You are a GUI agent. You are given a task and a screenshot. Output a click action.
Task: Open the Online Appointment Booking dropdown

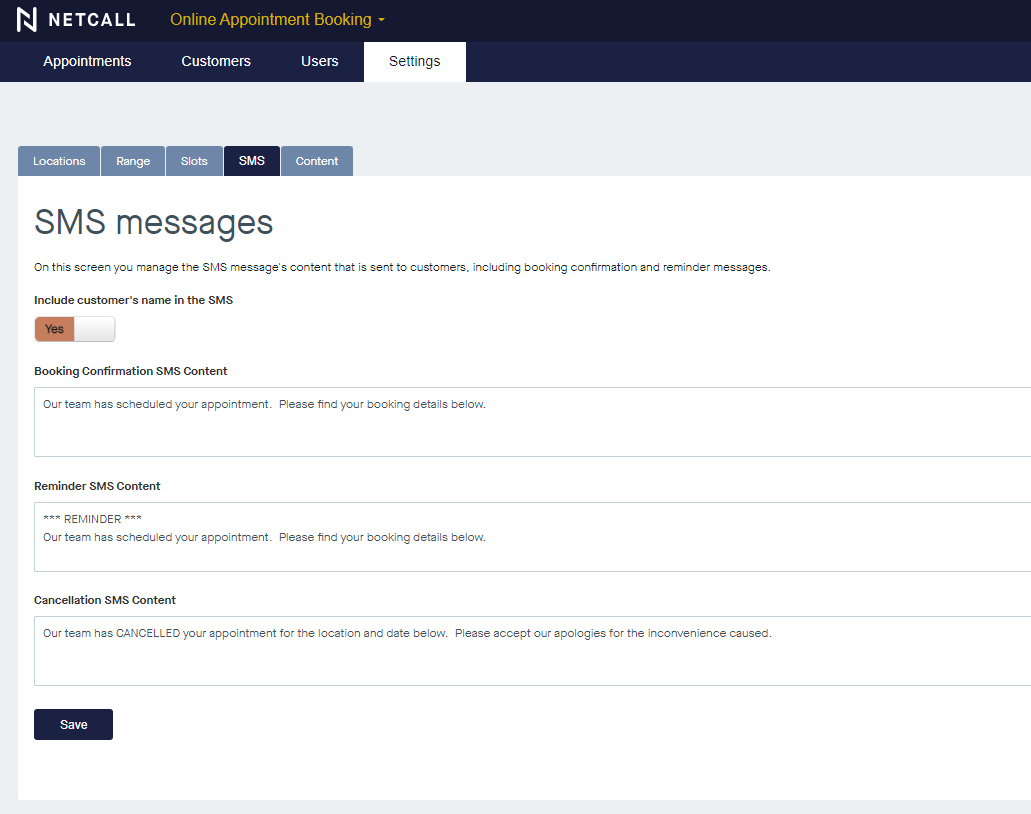271,20
